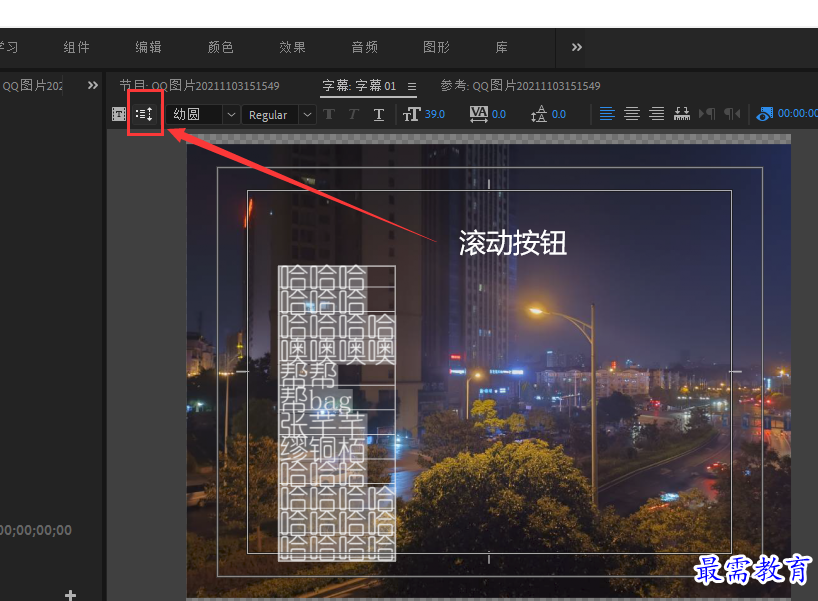Click the 帮bag text line in the title
818x601 pixels.
point(316,400)
